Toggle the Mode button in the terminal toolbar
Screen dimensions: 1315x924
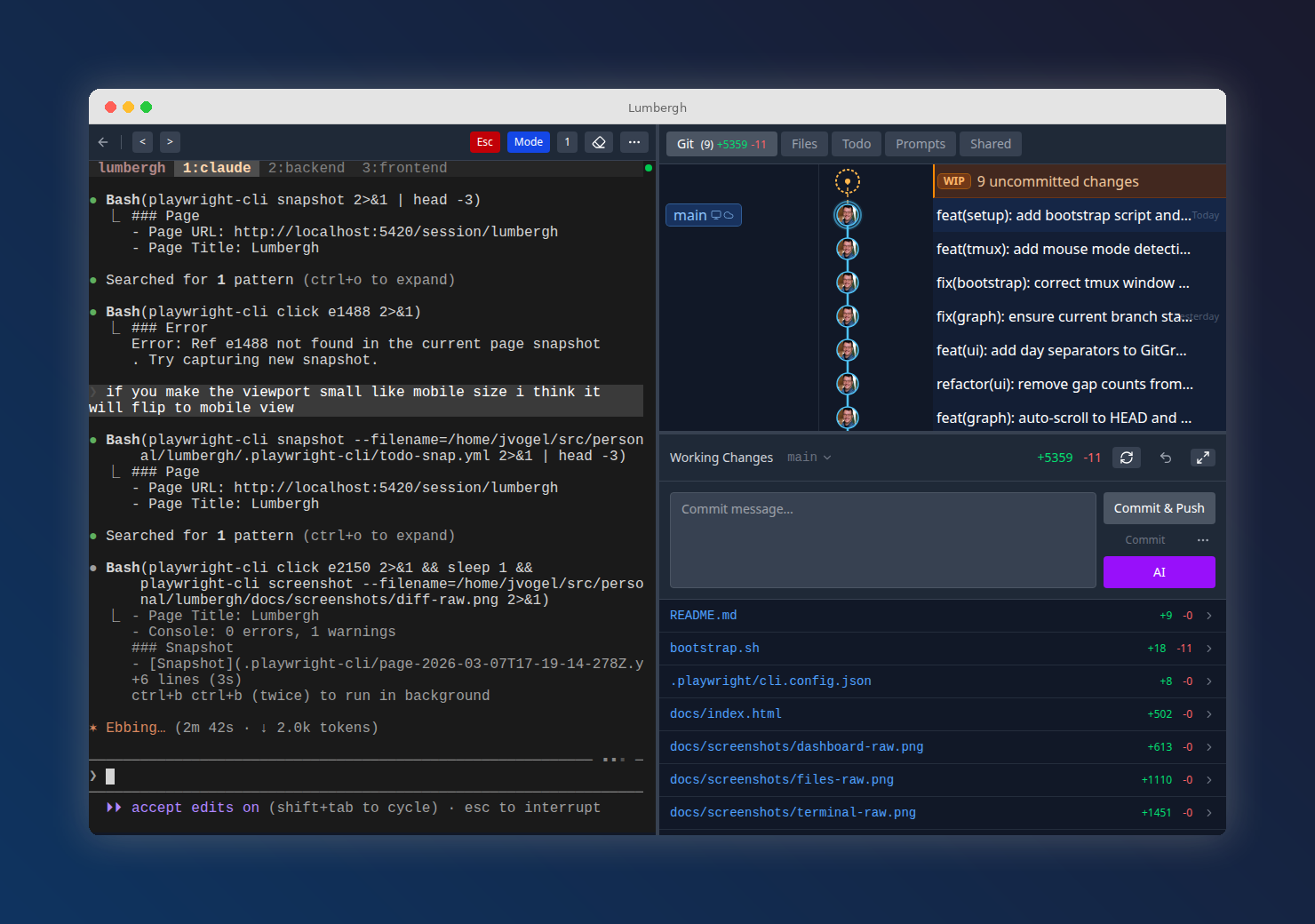(x=529, y=141)
